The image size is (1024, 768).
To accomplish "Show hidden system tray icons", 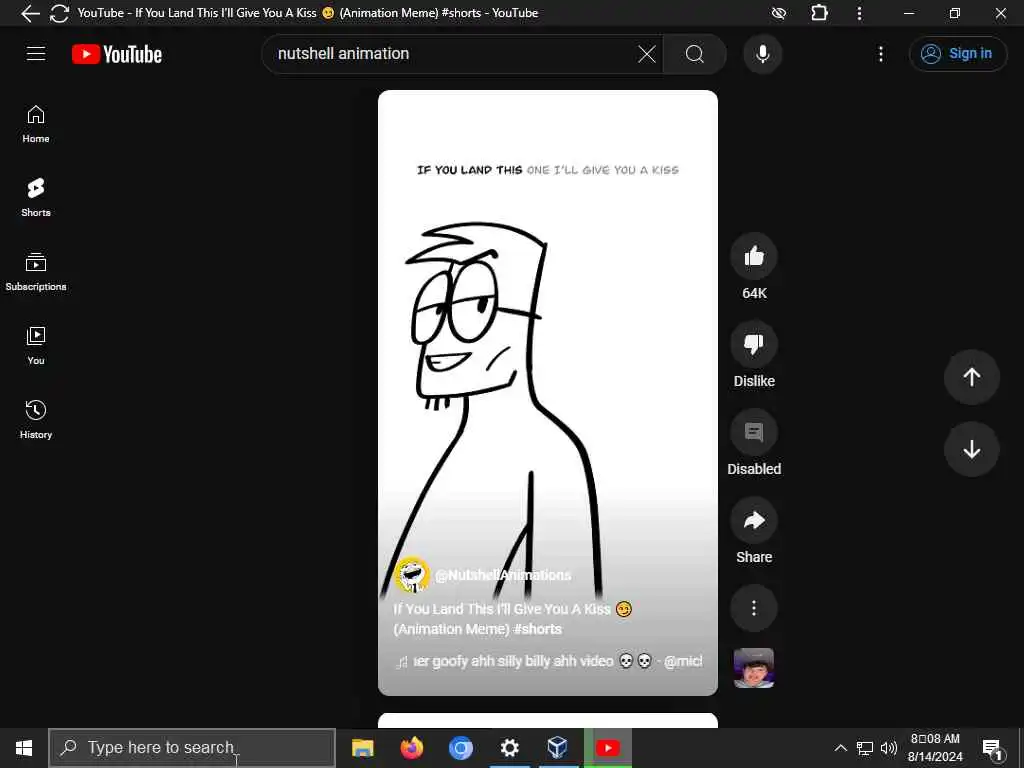I will click(840, 748).
